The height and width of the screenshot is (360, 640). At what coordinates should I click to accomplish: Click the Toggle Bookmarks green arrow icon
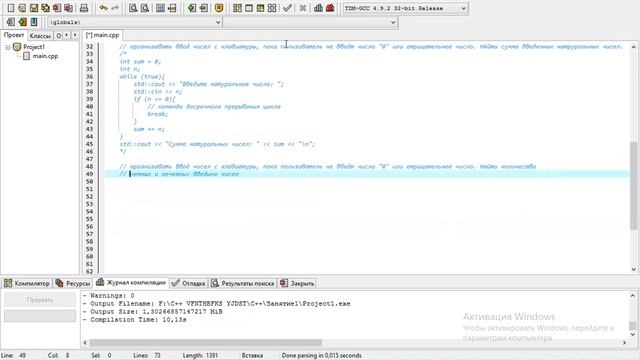[x=22, y=22]
